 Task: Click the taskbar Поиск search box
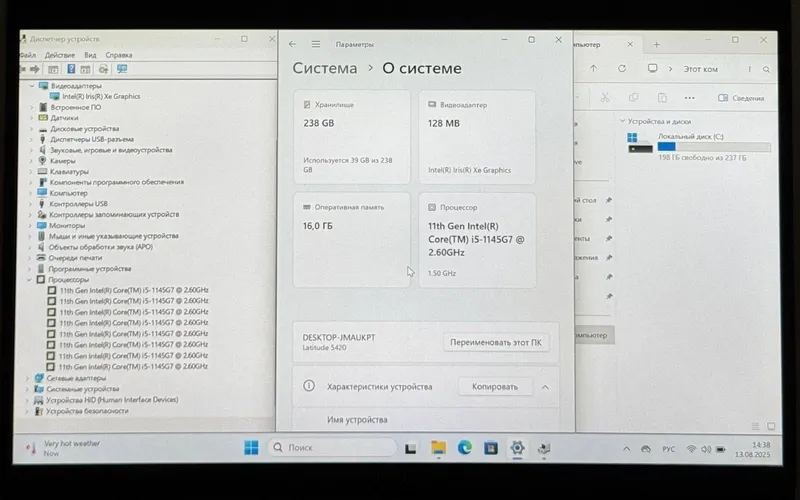tap(332, 447)
